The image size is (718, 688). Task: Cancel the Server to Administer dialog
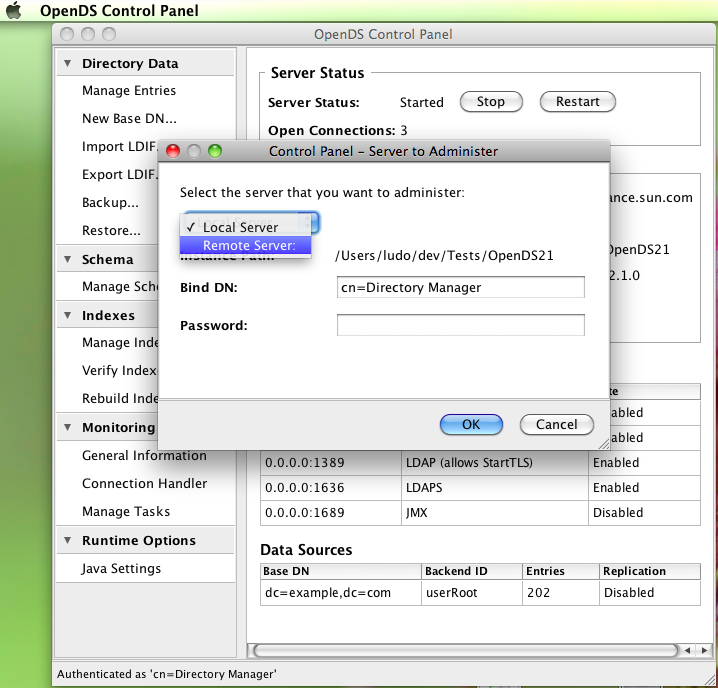556,425
